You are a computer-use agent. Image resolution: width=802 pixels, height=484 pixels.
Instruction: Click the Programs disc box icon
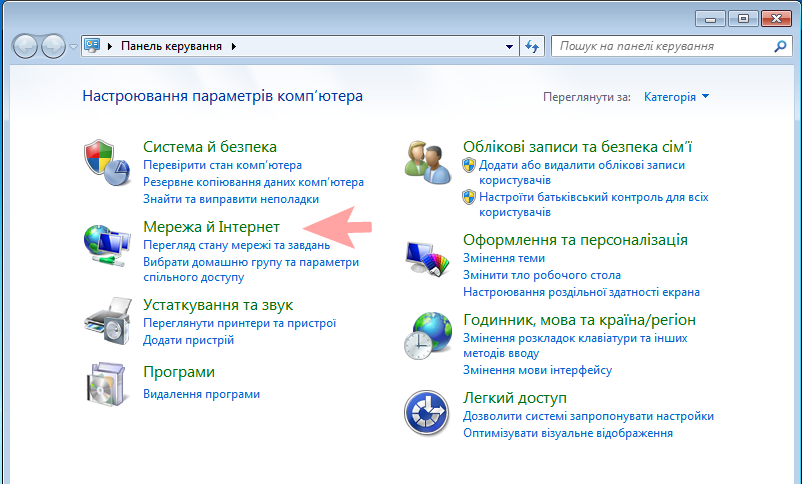pyautogui.click(x=106, y=384)
